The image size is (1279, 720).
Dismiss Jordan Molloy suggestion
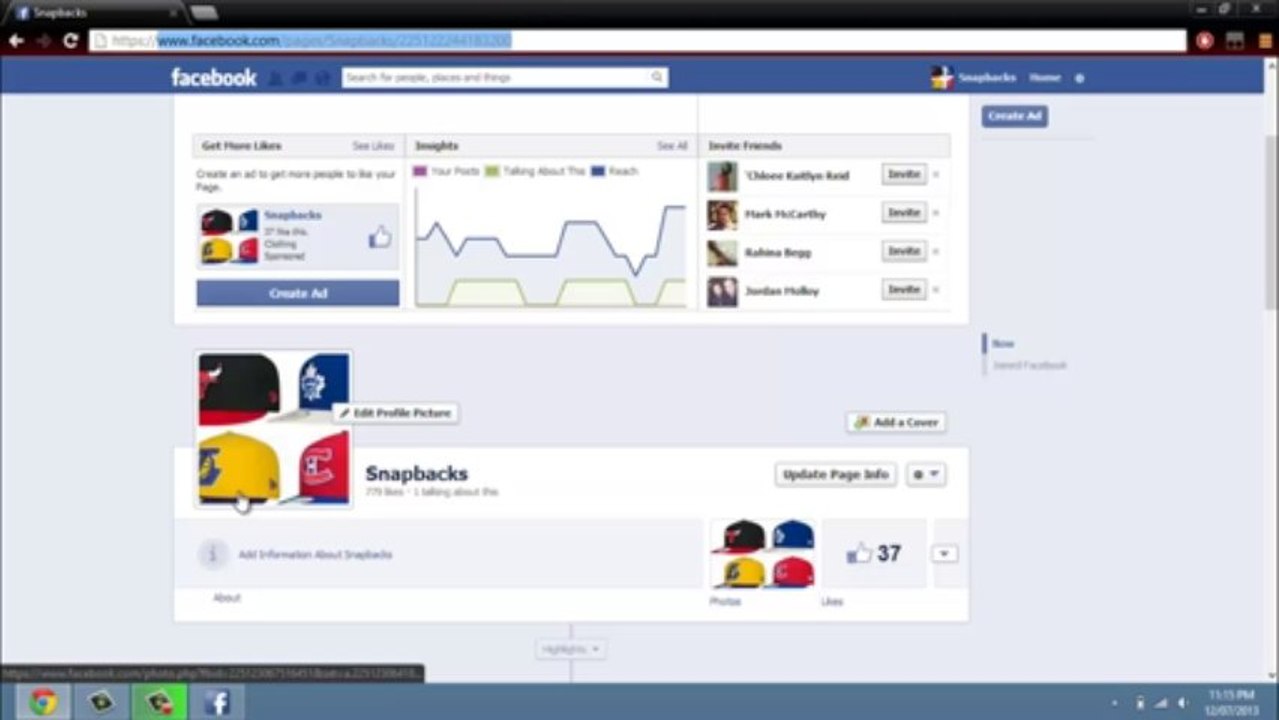(936, 290)
